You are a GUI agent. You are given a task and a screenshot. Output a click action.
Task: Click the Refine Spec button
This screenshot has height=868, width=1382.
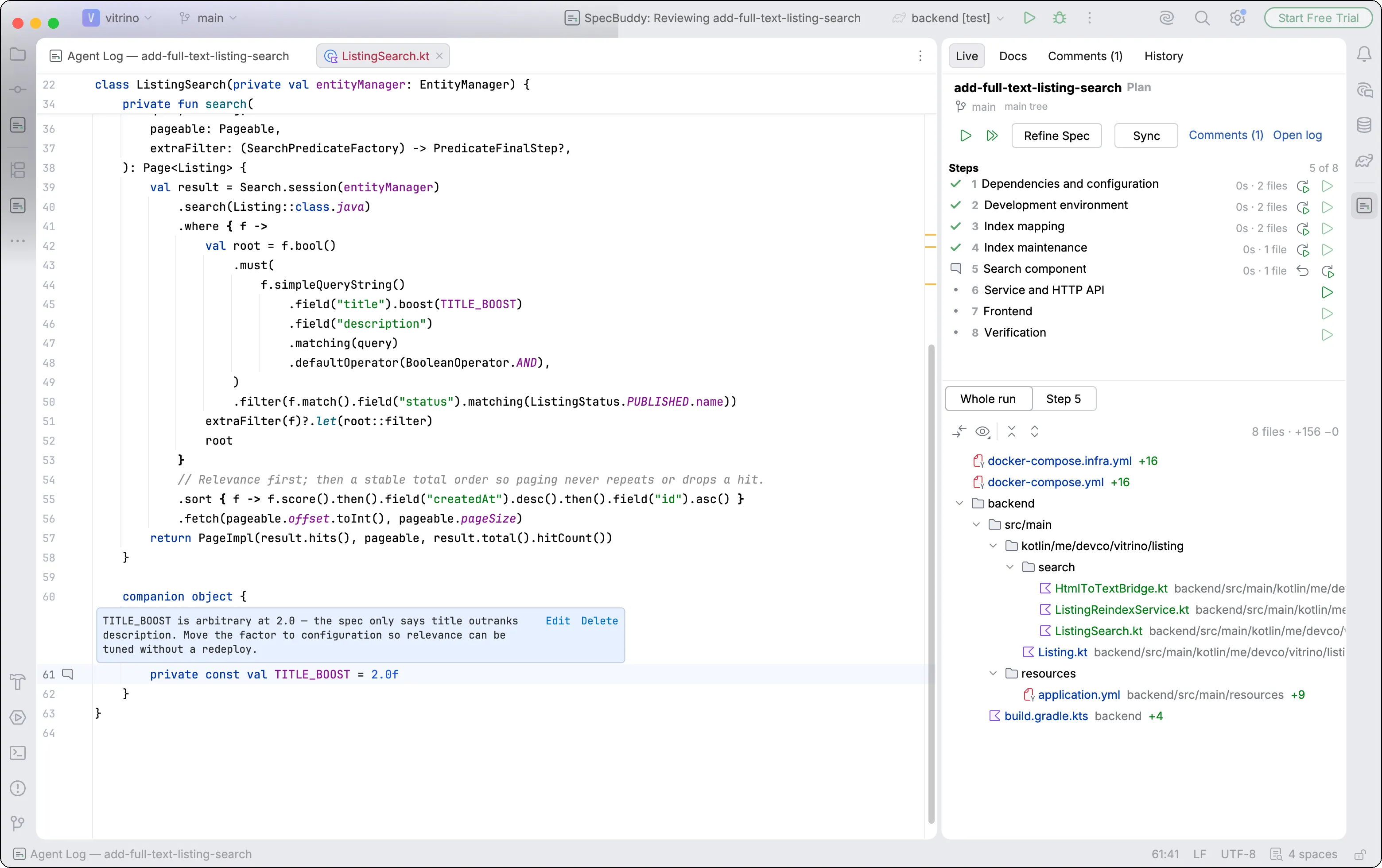click(1056, 136)
